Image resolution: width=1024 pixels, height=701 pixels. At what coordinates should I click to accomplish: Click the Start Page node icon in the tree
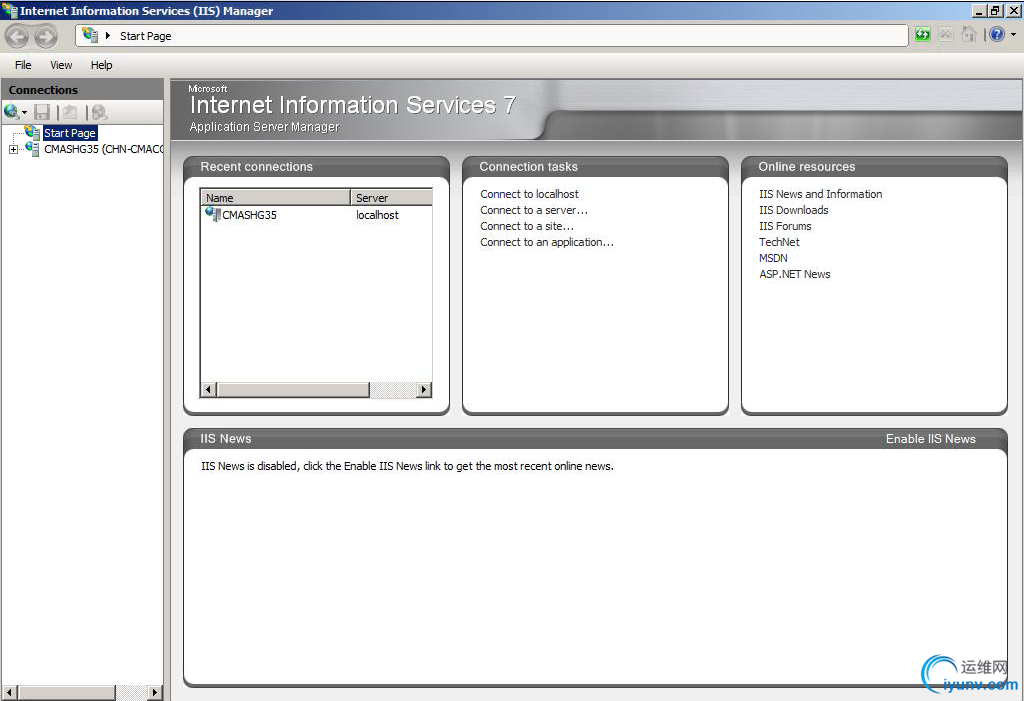(33, 133)
